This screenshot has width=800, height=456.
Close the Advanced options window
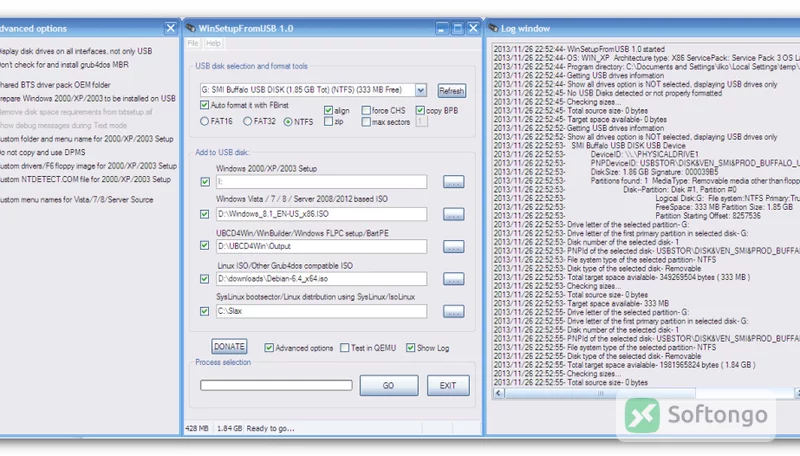click(x=170, y=28)
